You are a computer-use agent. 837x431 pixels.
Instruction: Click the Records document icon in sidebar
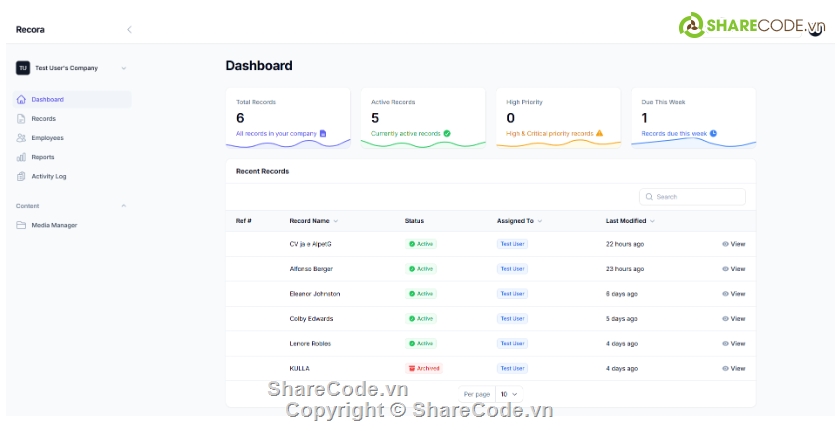(x=21, y=119)
